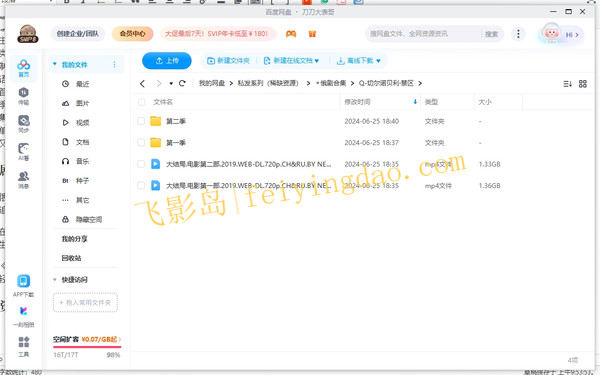Screen dimensions: 600x375
Task: Open the 传输 transfer icon in sidebar
Action: (x=24, y=96)
